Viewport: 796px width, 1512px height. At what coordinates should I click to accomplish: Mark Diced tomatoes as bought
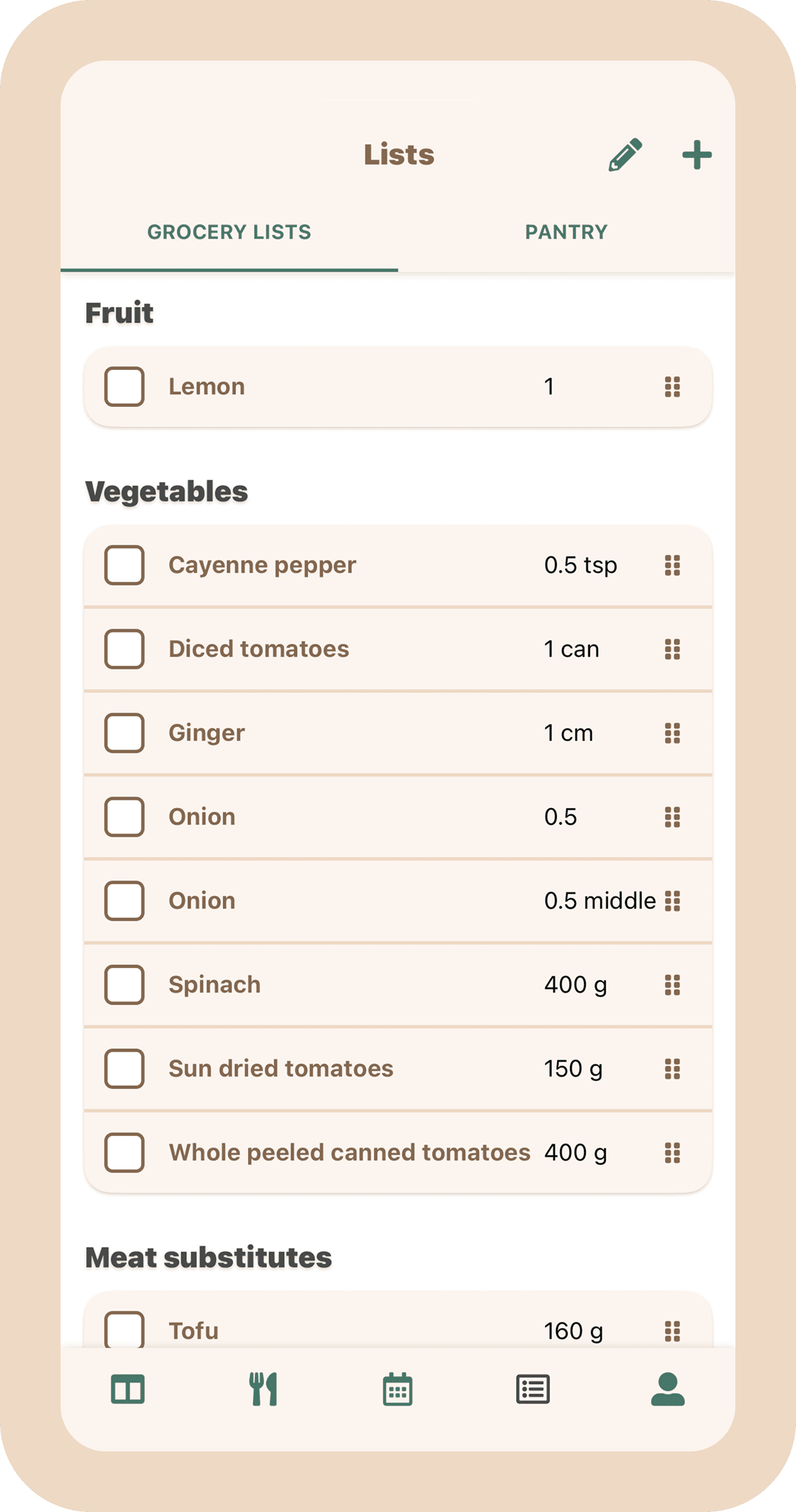tap(124, 649)
